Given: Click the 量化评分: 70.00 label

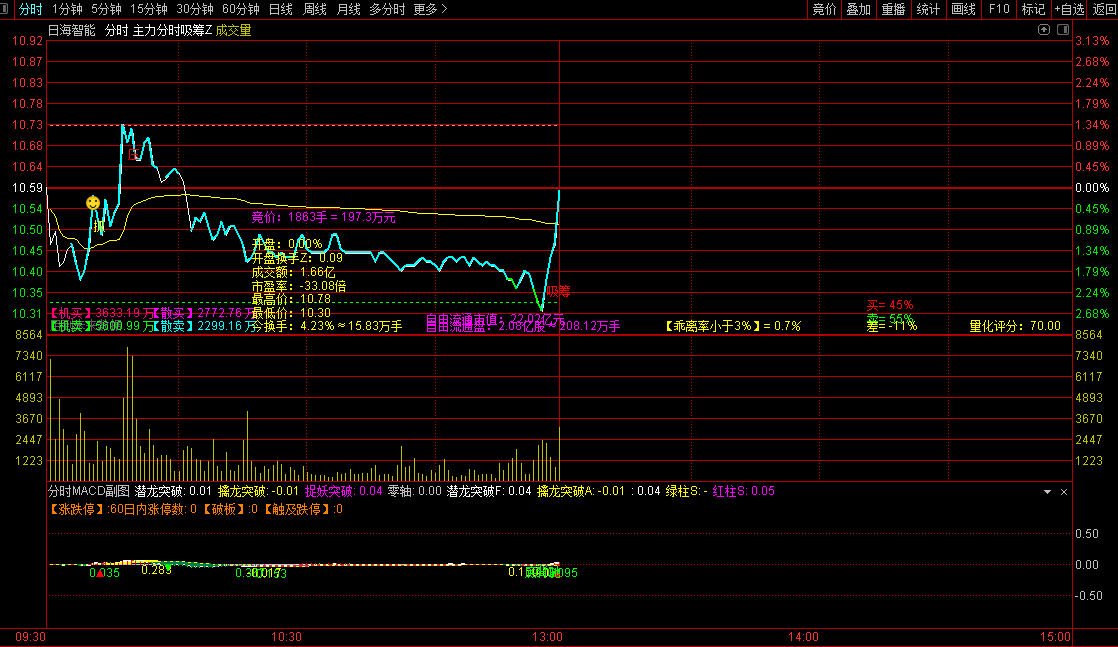Looking at the screenshot, I should coord(1015,326).
